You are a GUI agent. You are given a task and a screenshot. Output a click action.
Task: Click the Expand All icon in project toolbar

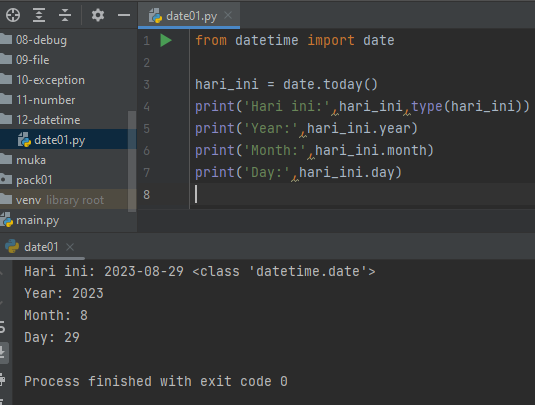39,15
